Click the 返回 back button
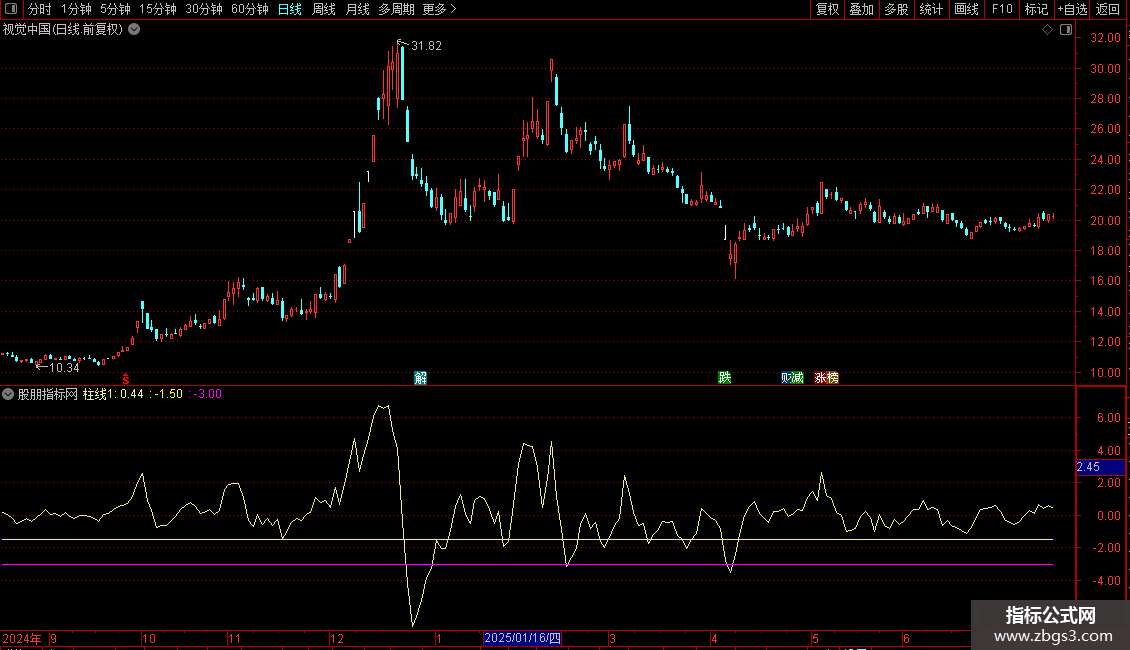The height and width of the screenshot is (650, 1130). (1108, 9)
